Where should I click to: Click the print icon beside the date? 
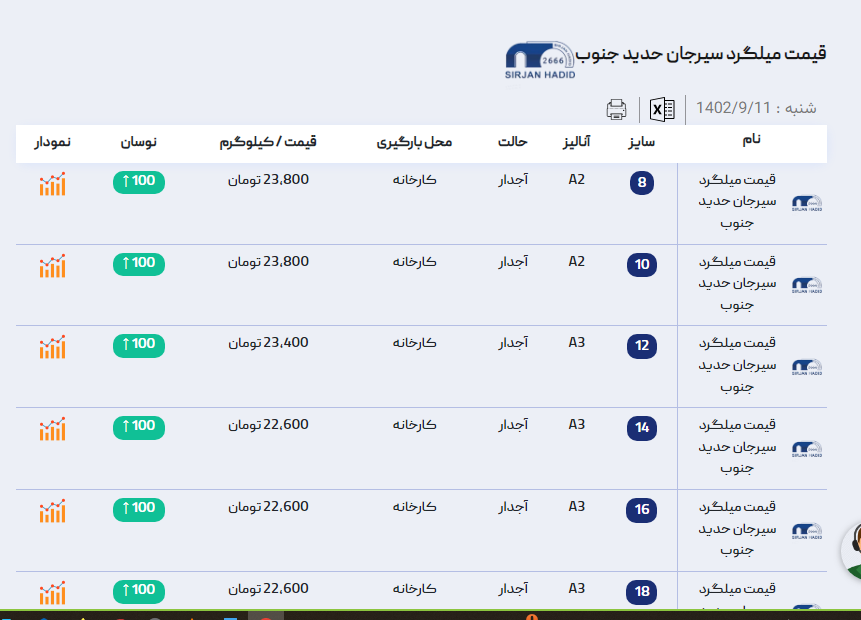pos(617,109)
